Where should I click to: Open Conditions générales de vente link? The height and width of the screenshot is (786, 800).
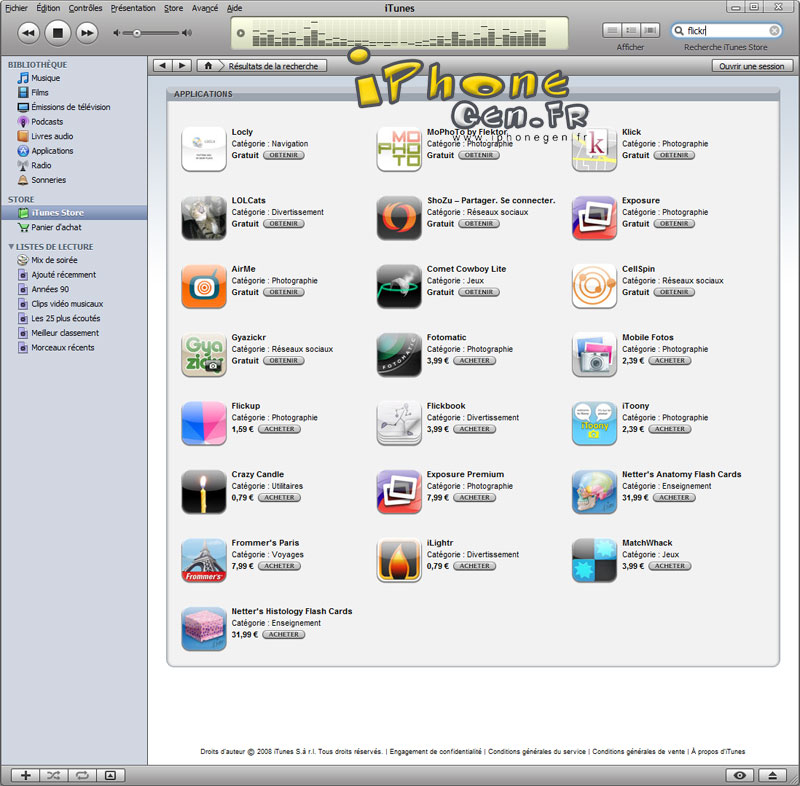tap(638, 752)
